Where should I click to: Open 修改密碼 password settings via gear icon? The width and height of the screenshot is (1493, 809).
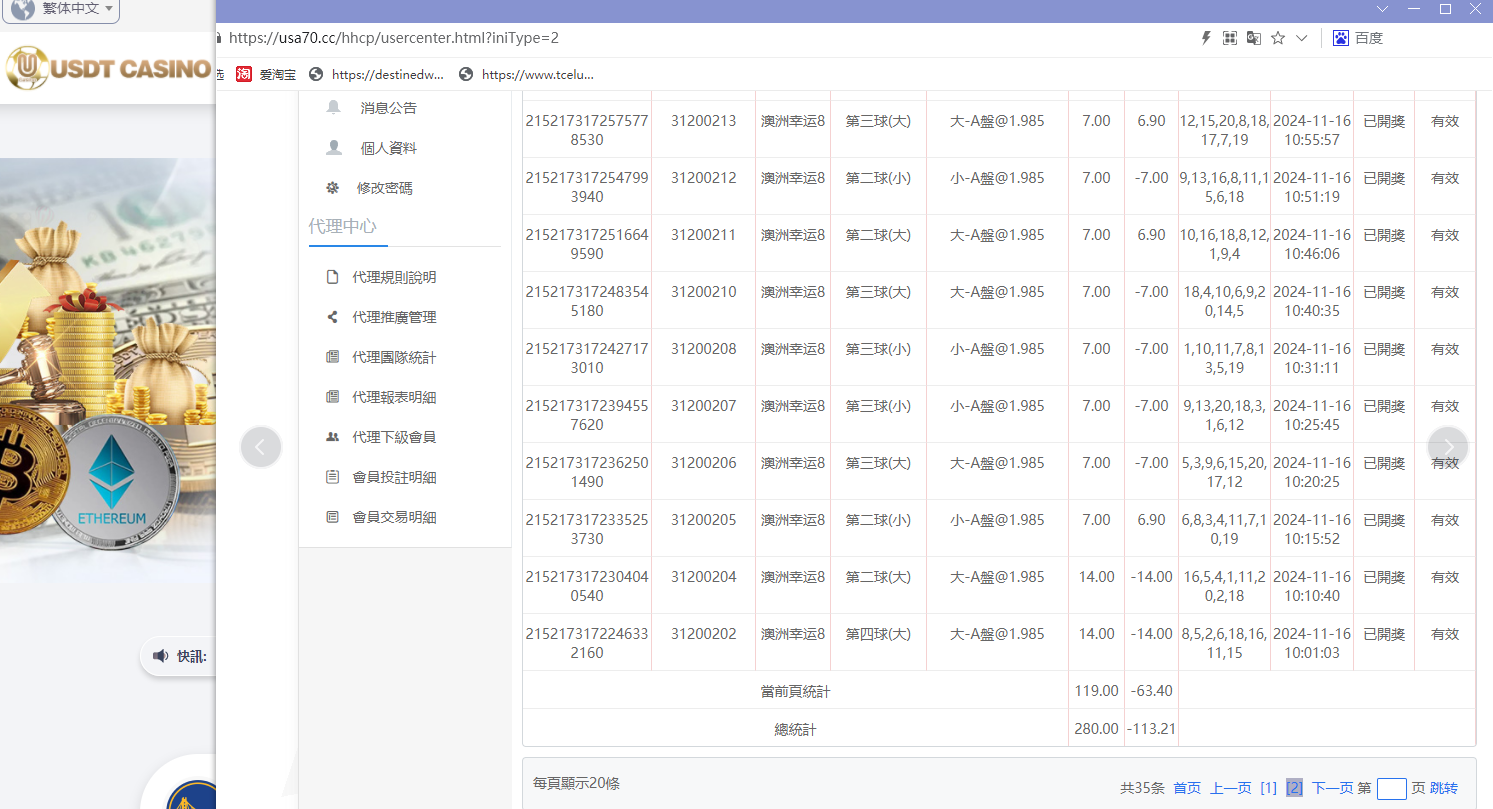(x=332, y=187)
